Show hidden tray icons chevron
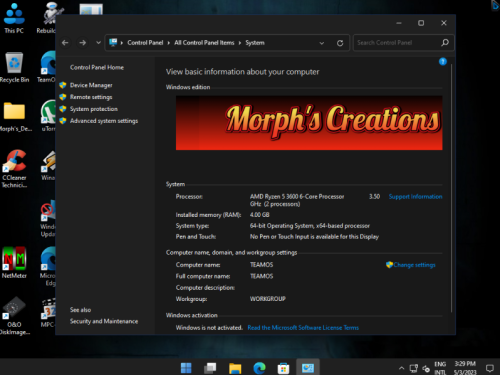This screenshot has height=375, width=500. click(401, 368)
